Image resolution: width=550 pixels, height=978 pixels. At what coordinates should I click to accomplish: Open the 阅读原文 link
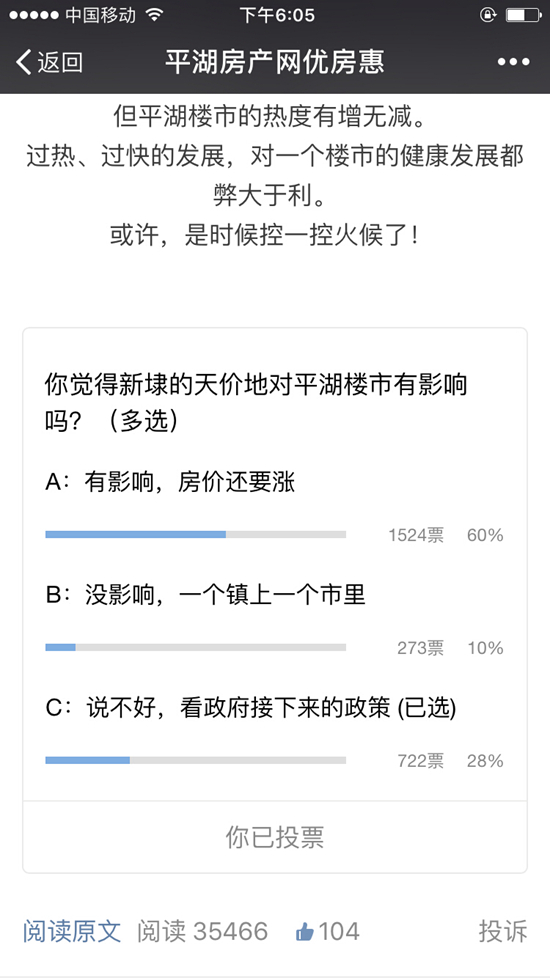point(72,932)
